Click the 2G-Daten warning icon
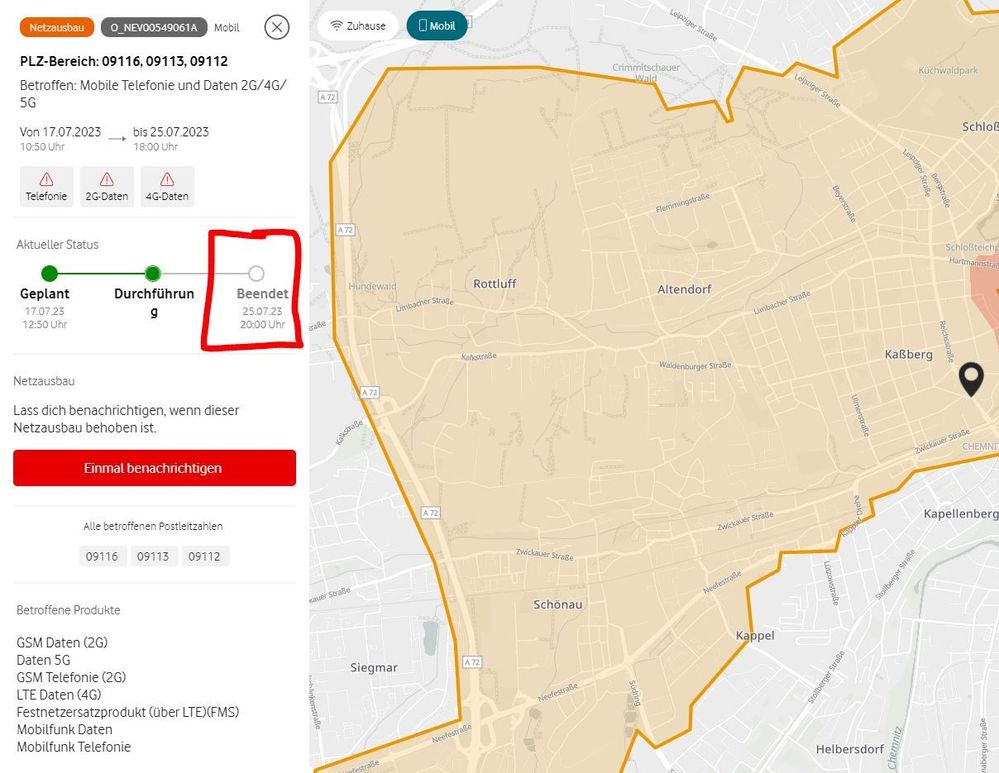 (106, 179)
